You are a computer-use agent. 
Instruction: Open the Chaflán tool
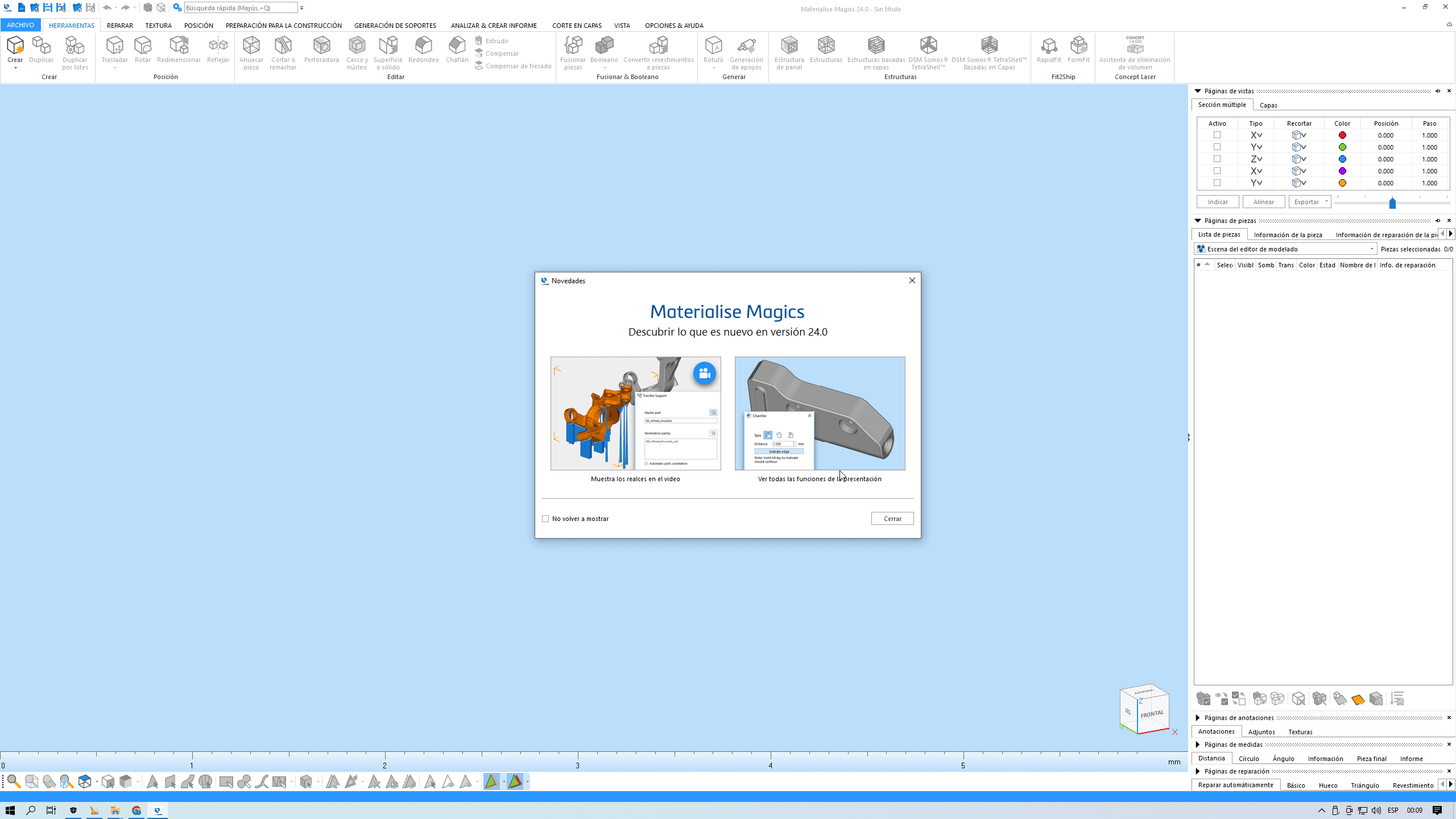click(x=457, y=45)
